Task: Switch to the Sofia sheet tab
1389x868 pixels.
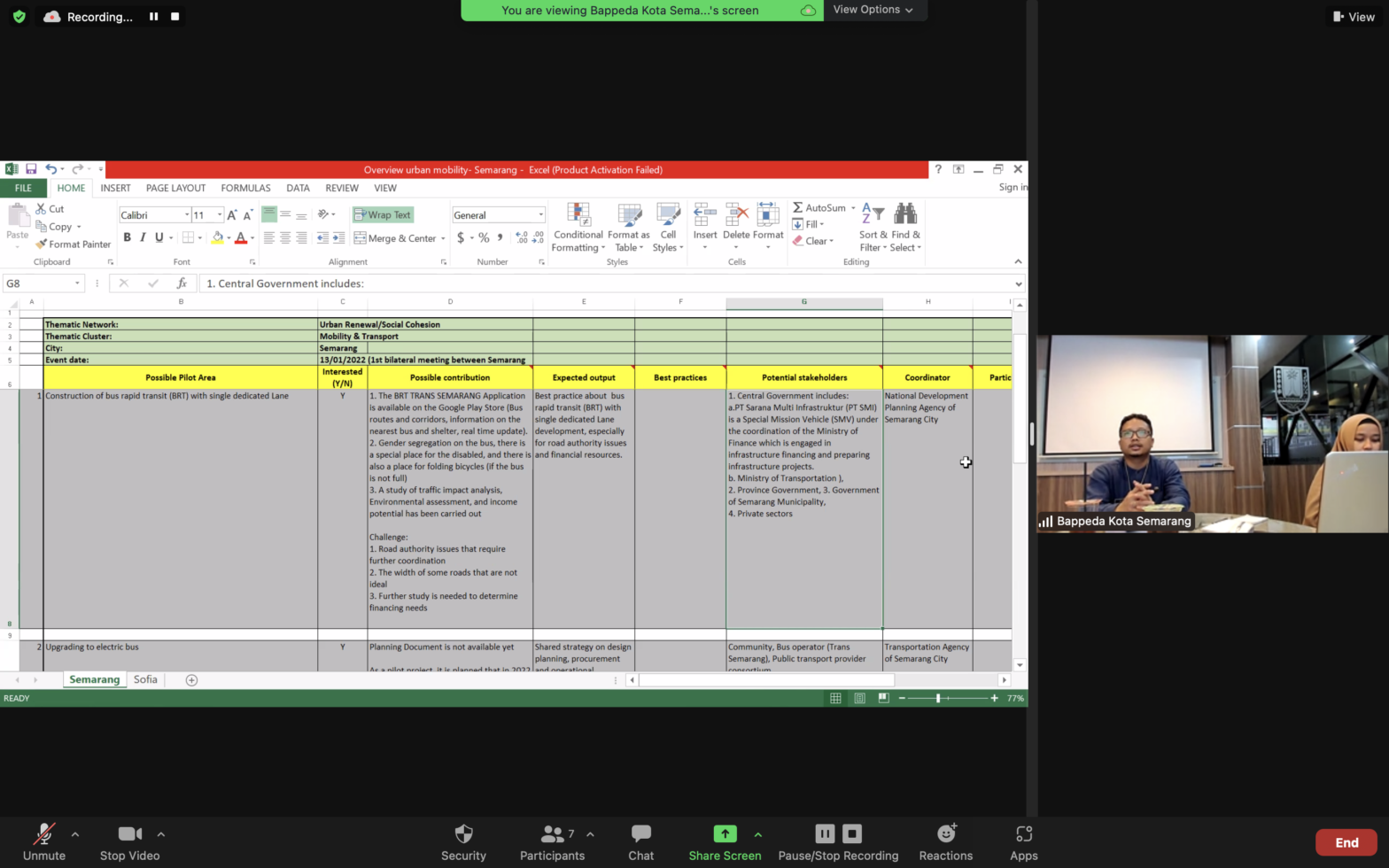Action: (x=145, y=679)
